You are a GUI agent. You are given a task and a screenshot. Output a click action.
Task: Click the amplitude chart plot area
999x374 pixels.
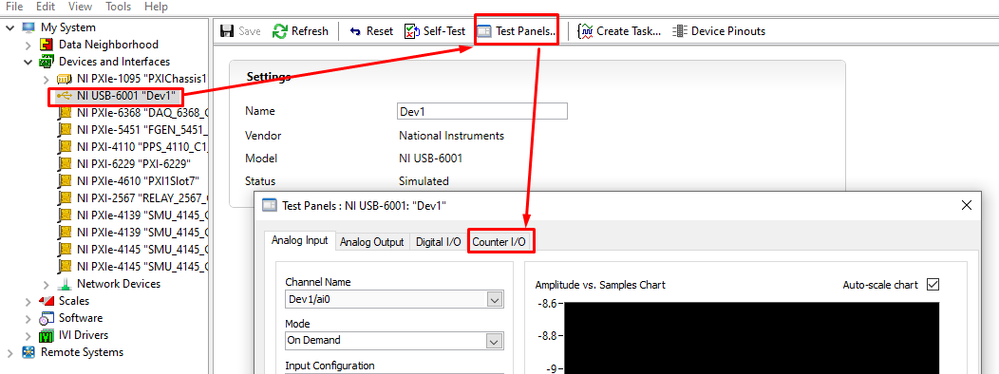pos(751,338)
